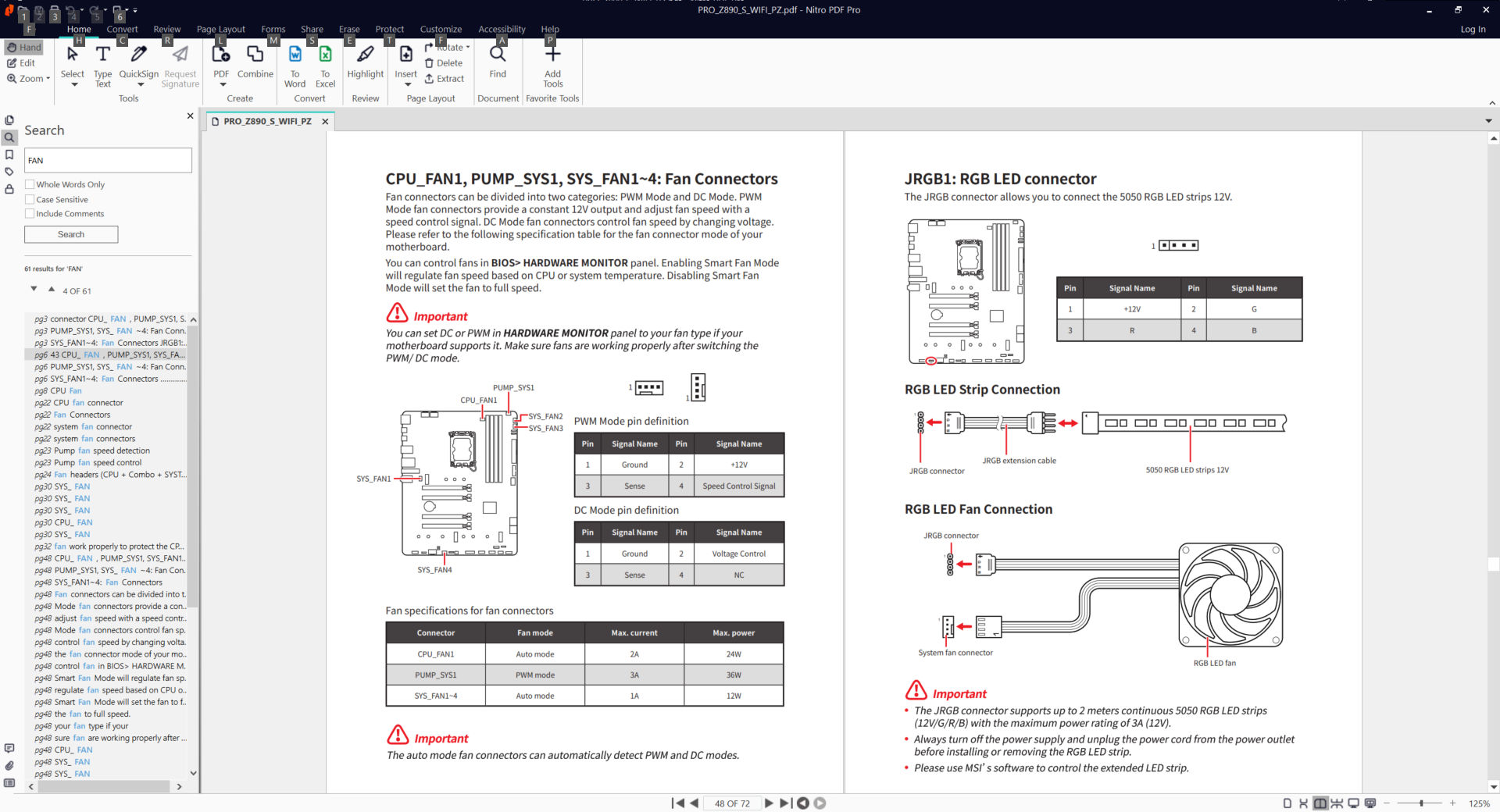Expand the PDF create dropdown
This screenshot has height=812, width=1500.
(x=222, y=84)
